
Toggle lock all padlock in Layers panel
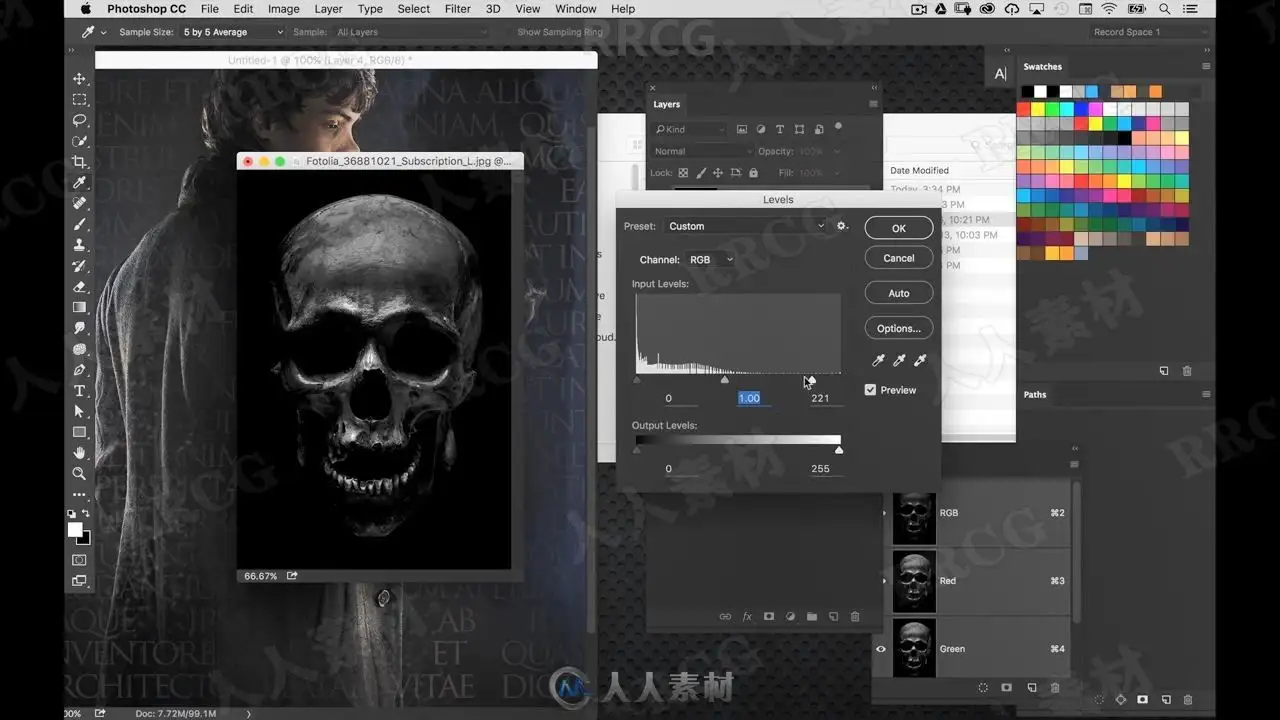(x=753, y=173)
